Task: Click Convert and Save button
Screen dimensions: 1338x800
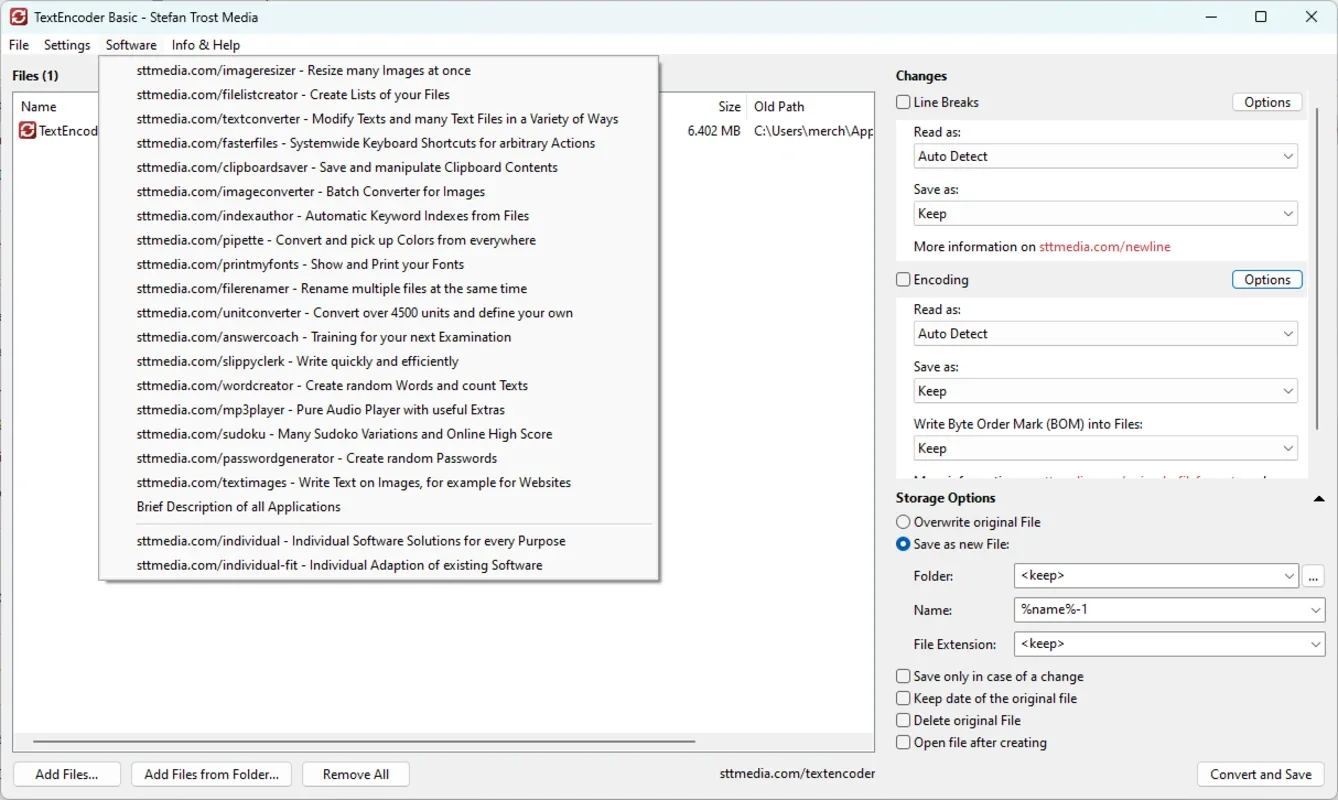Action: click(1260, 774)
